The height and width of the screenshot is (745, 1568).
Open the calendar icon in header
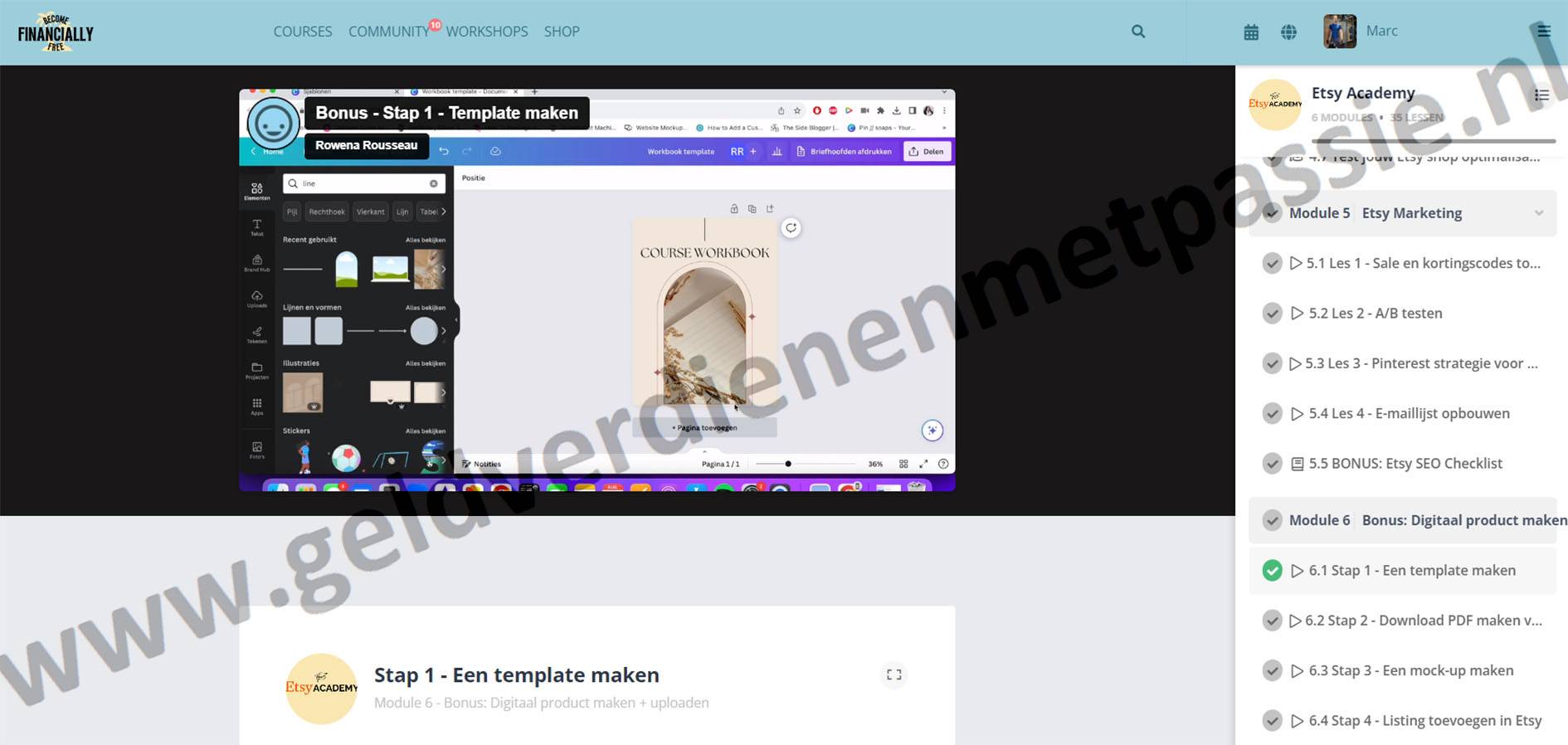[x=1251, y=32]
